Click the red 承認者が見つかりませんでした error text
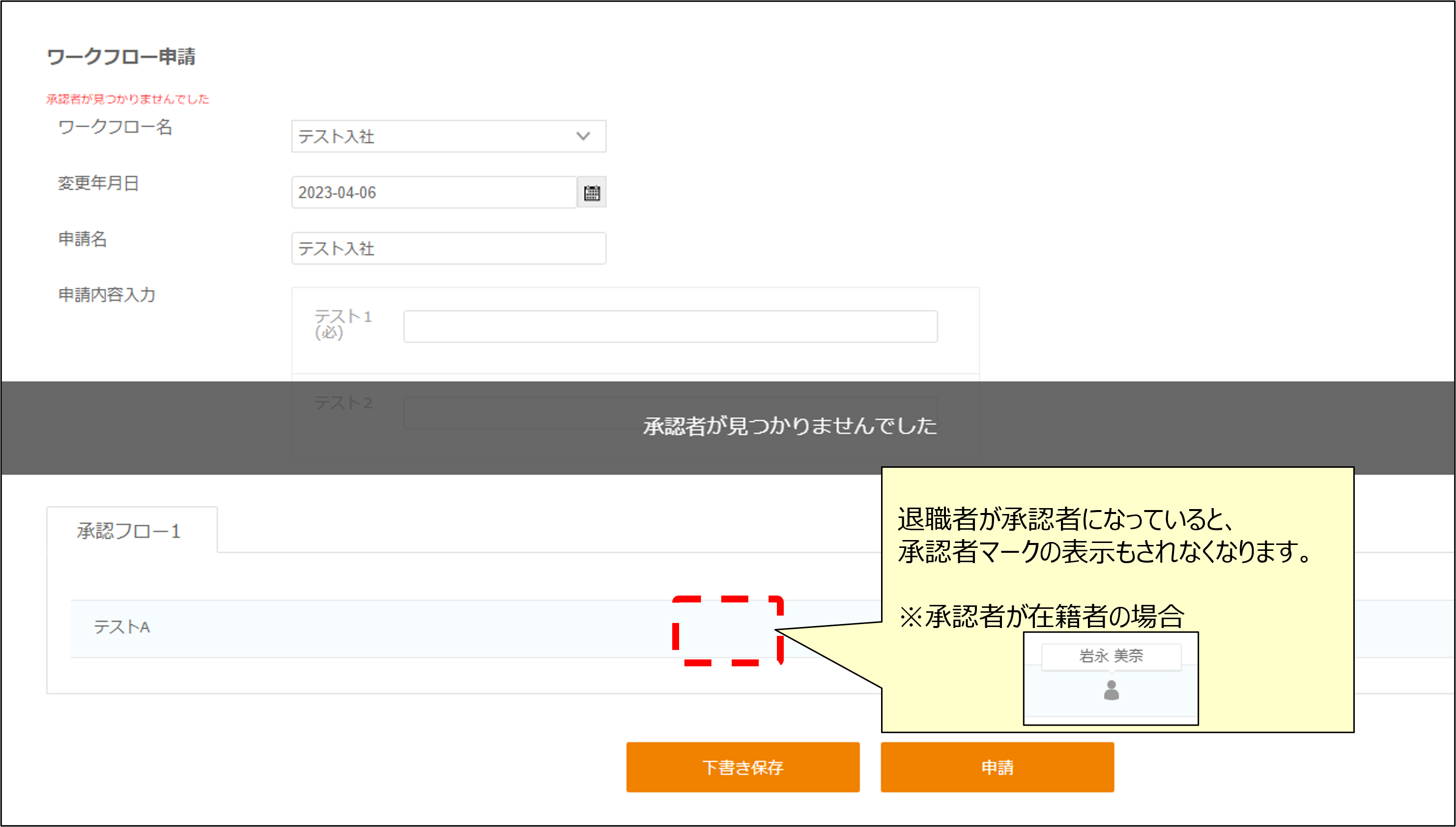This screenshot has height=827, width=1456. point(128,99)
